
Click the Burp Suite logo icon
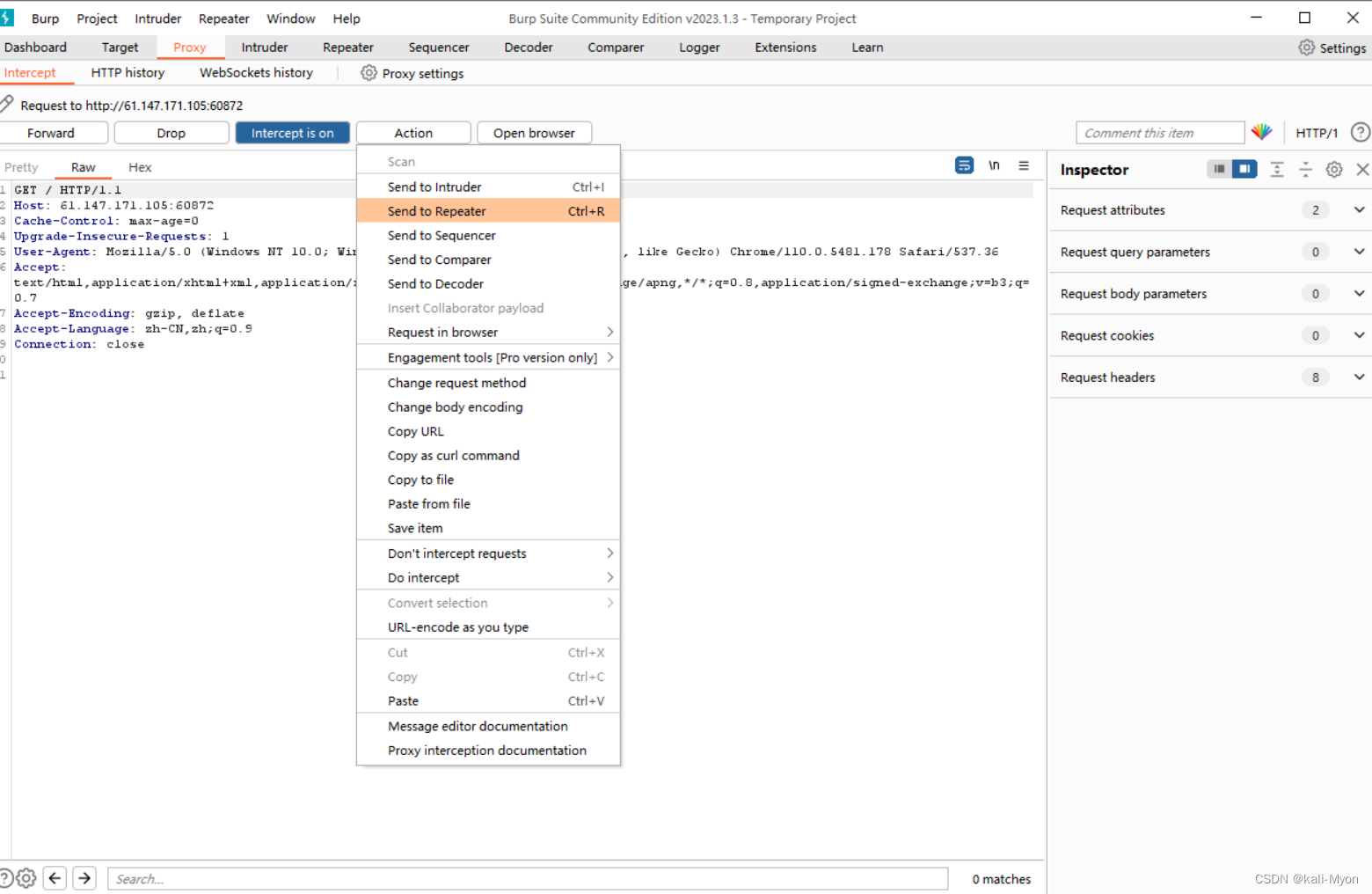point(7,18)
